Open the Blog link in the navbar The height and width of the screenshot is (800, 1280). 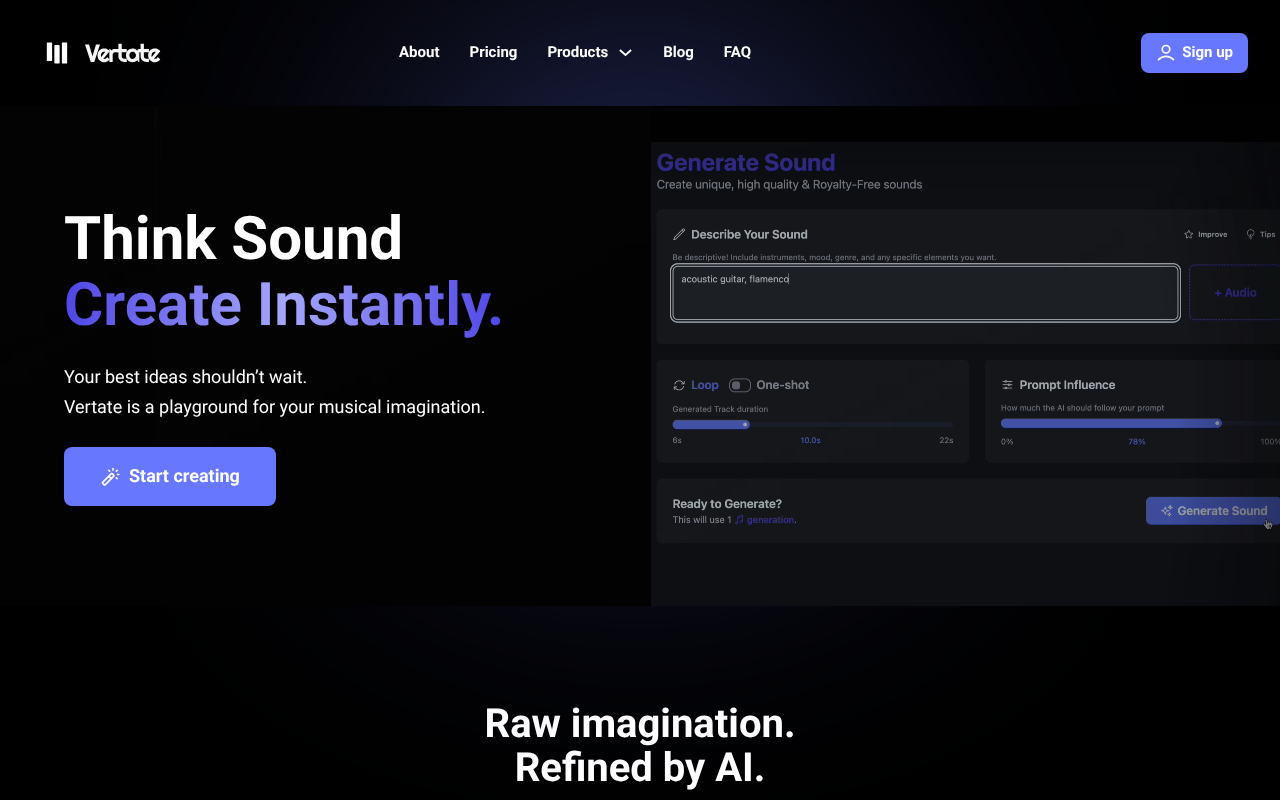tap(678, 52)
